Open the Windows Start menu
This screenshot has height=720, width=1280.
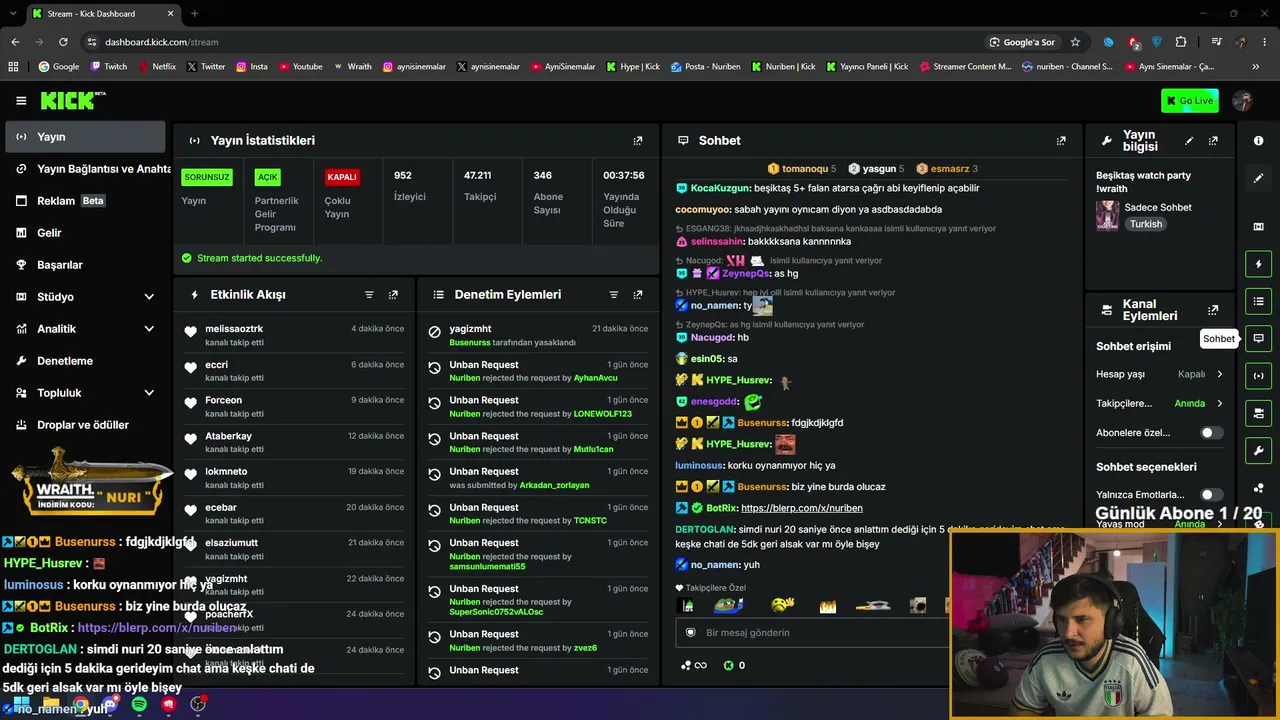[21, 705]
